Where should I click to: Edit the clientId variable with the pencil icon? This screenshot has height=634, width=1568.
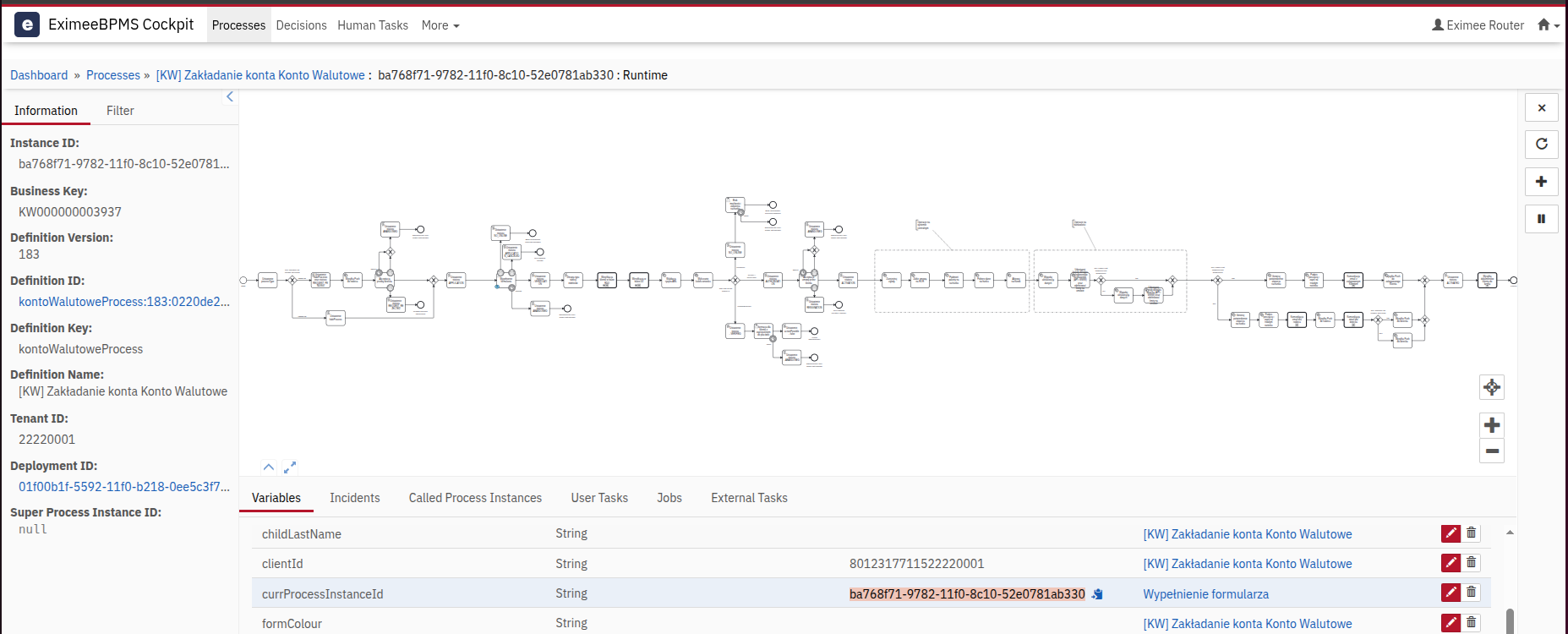(1451, 563)
